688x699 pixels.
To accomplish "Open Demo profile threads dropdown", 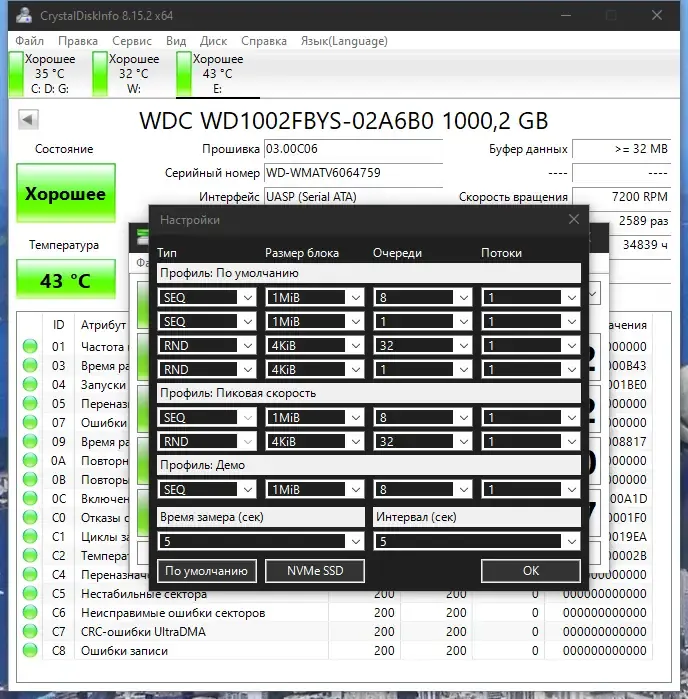I will click(x=531, y=489).
